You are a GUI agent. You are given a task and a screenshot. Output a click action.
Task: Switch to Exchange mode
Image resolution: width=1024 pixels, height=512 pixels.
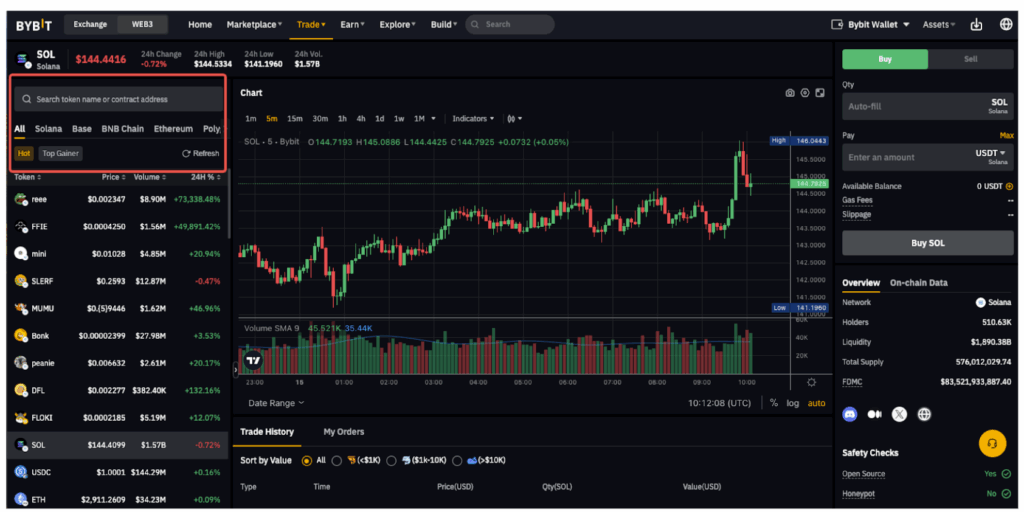point(90,24)
